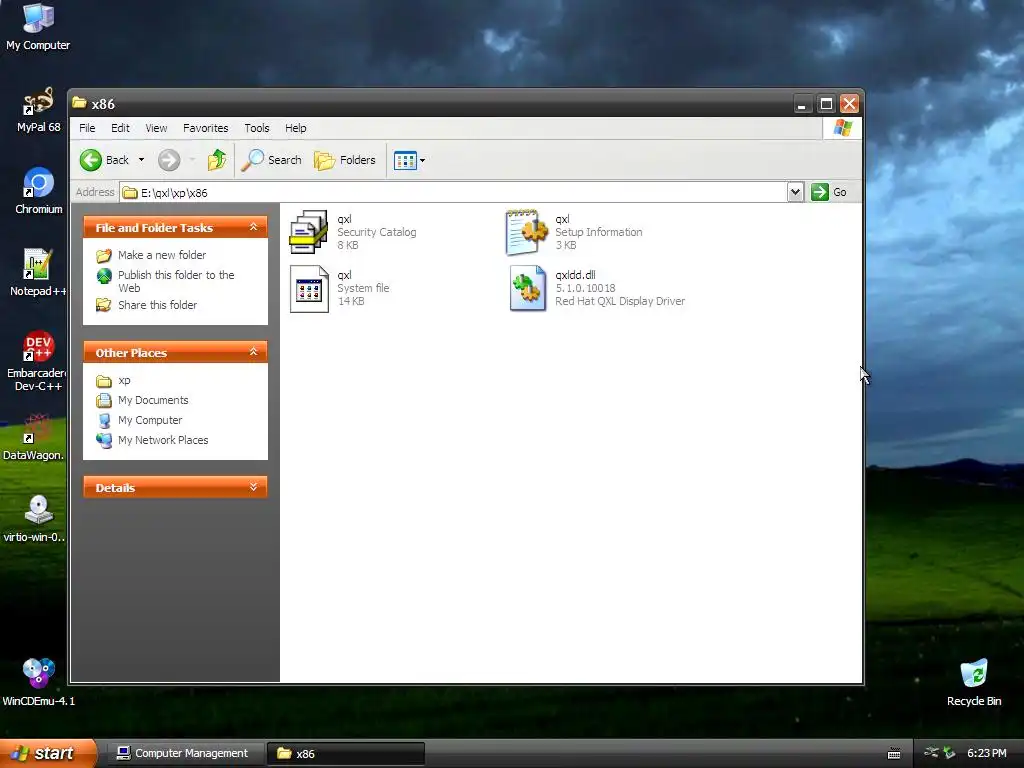Expand the Details panel
This screenshot has height=768, width=1024.
253,487
